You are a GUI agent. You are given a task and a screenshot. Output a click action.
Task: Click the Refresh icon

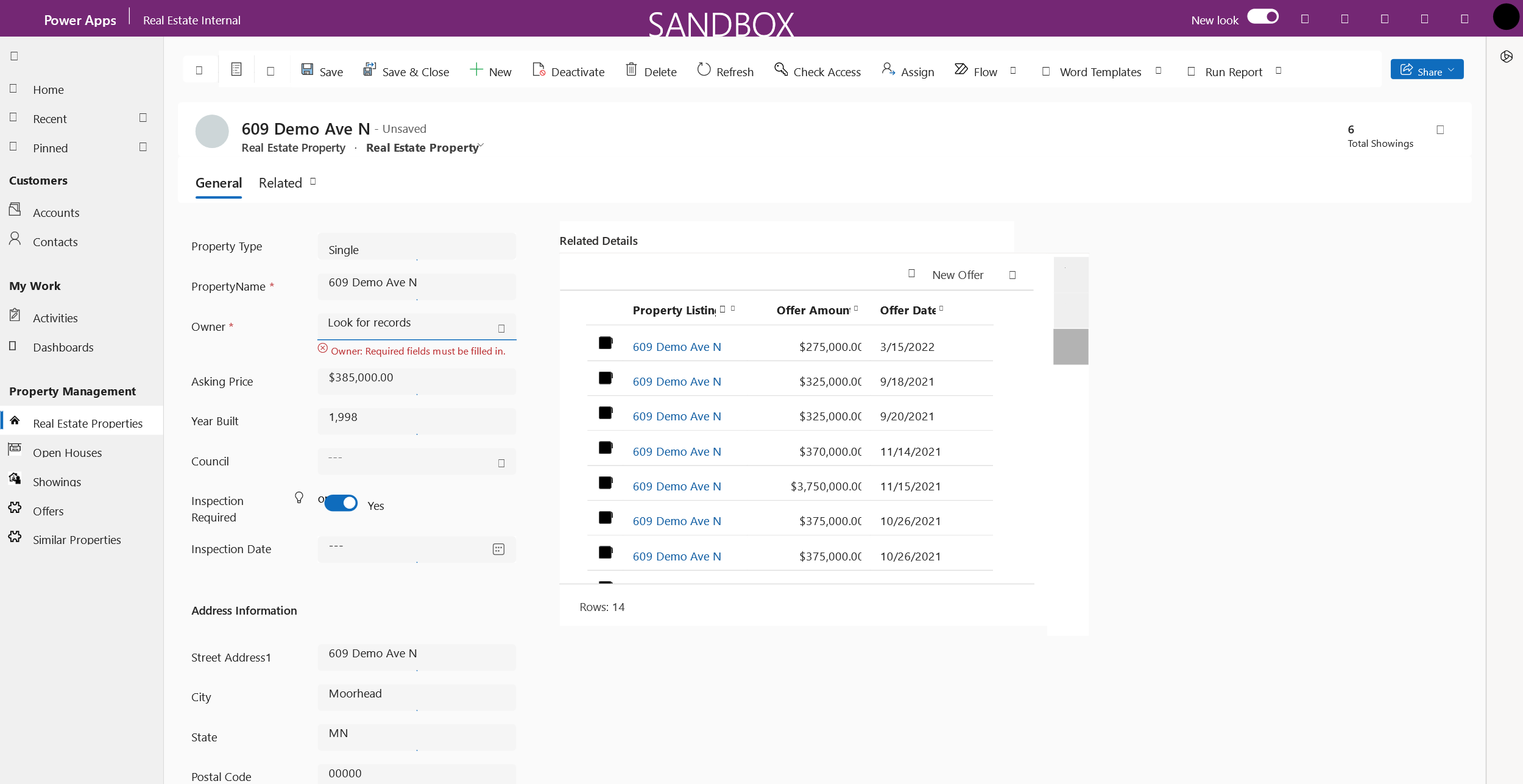[x=704, y=70]
